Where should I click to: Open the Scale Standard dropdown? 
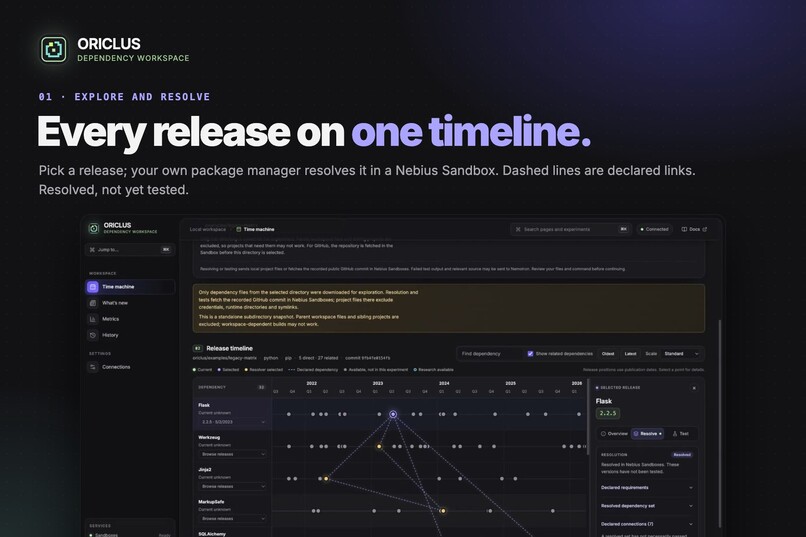point(681,354)
